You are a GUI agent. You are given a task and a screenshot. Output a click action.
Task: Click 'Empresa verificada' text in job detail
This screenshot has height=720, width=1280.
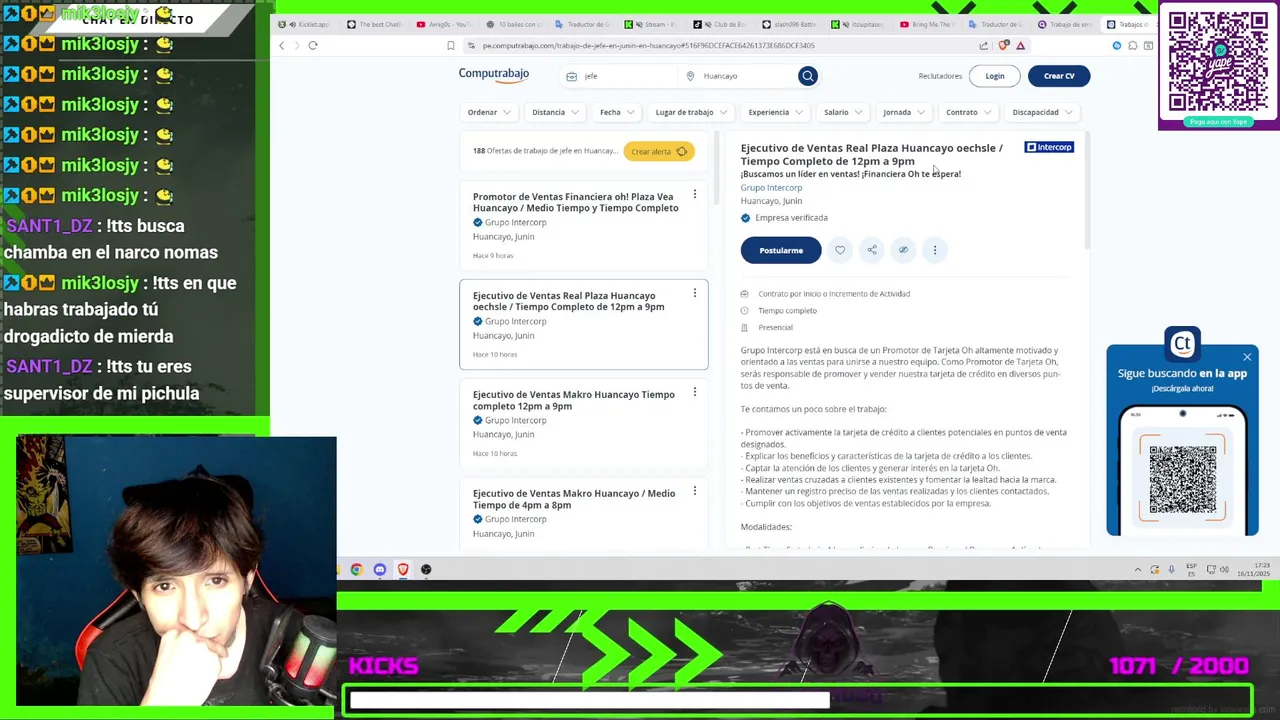click(791, 218)
